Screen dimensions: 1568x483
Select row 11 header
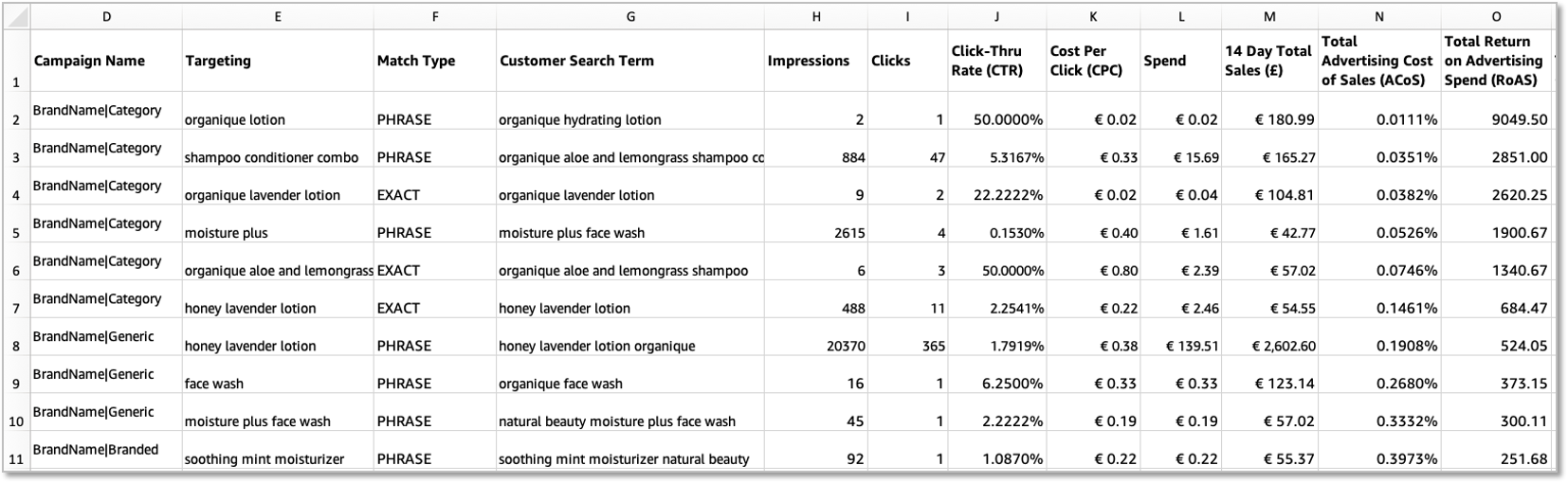(x=16, y=459)
